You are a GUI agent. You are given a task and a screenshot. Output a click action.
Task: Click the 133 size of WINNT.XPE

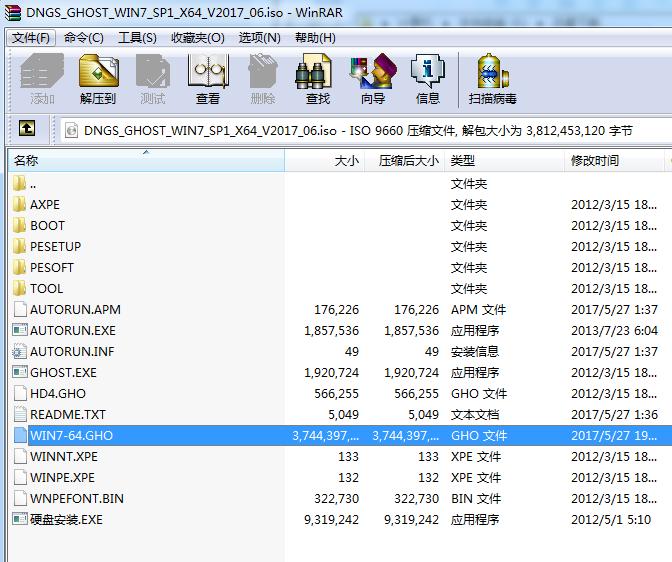(x=348, y=457)
